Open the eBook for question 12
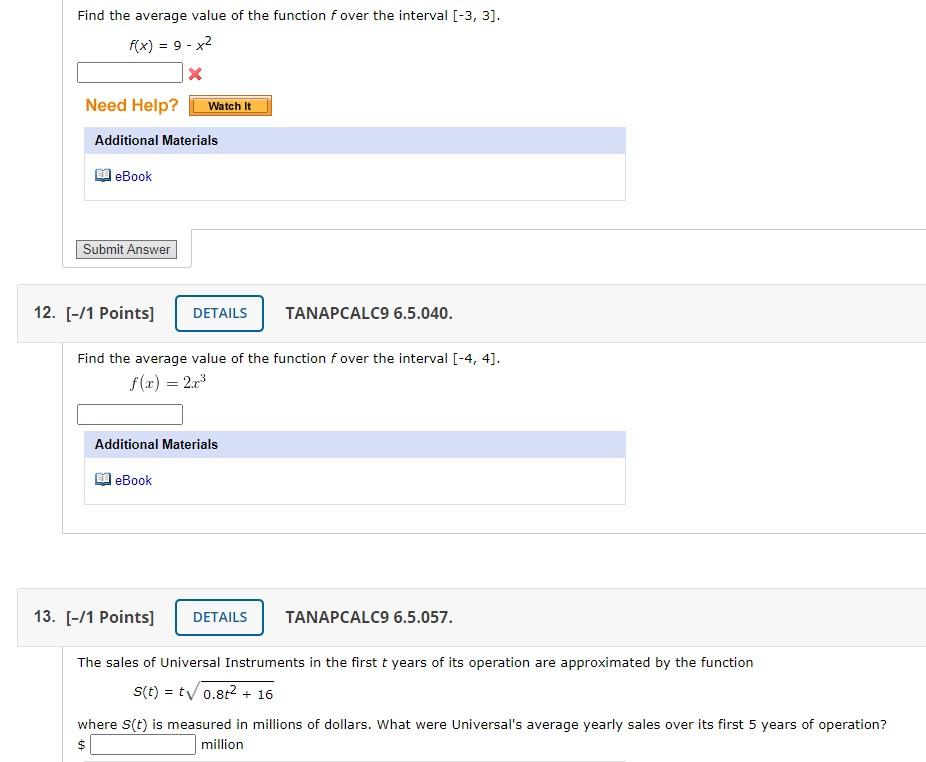Image resolution: width=926 pixels, height=762 pixels. click(131, 480)
